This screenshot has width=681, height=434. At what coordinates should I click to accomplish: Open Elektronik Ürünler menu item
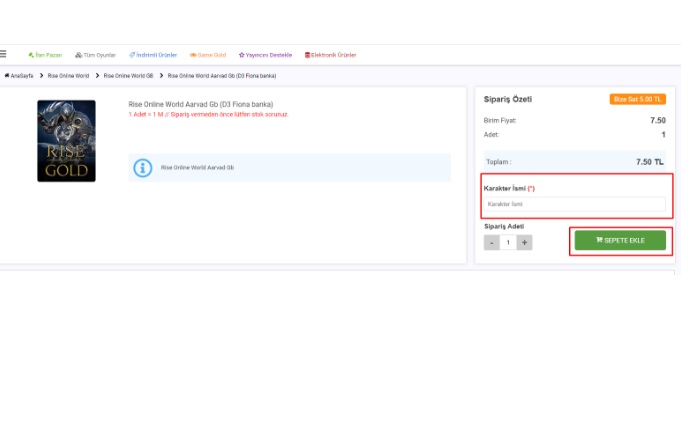[330, 55]
